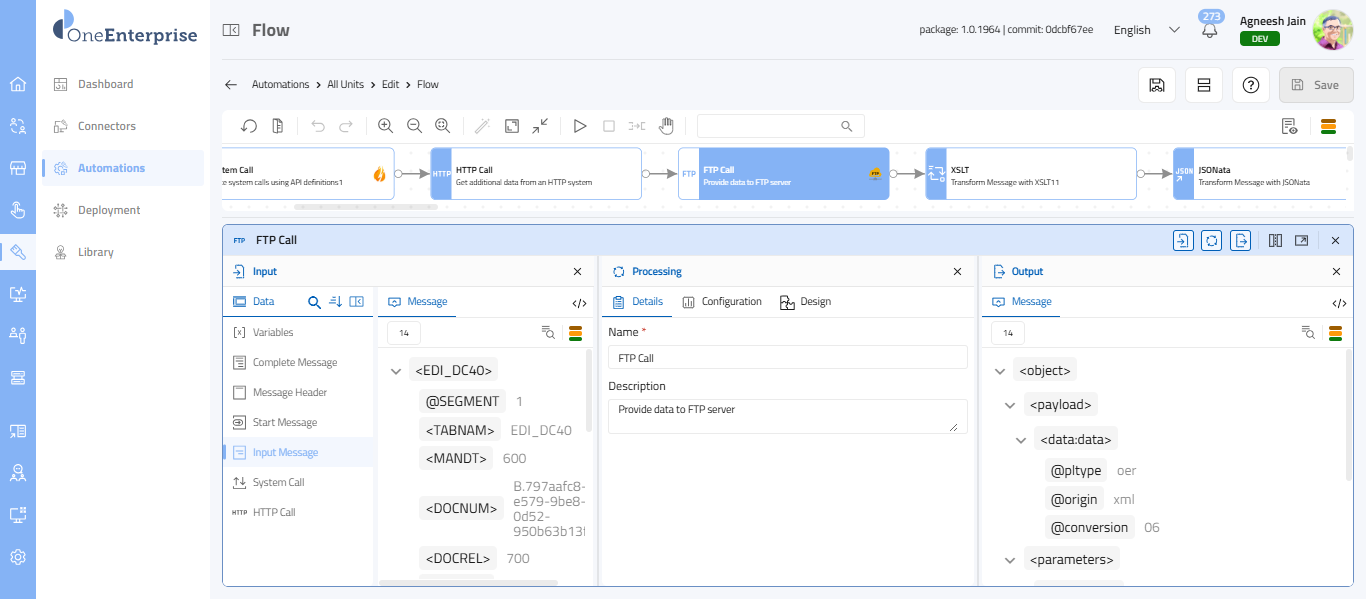Viewport: 1366px width, 599px height.
Task: Click the search icon in Input Data panel
Action: [314, 302]
